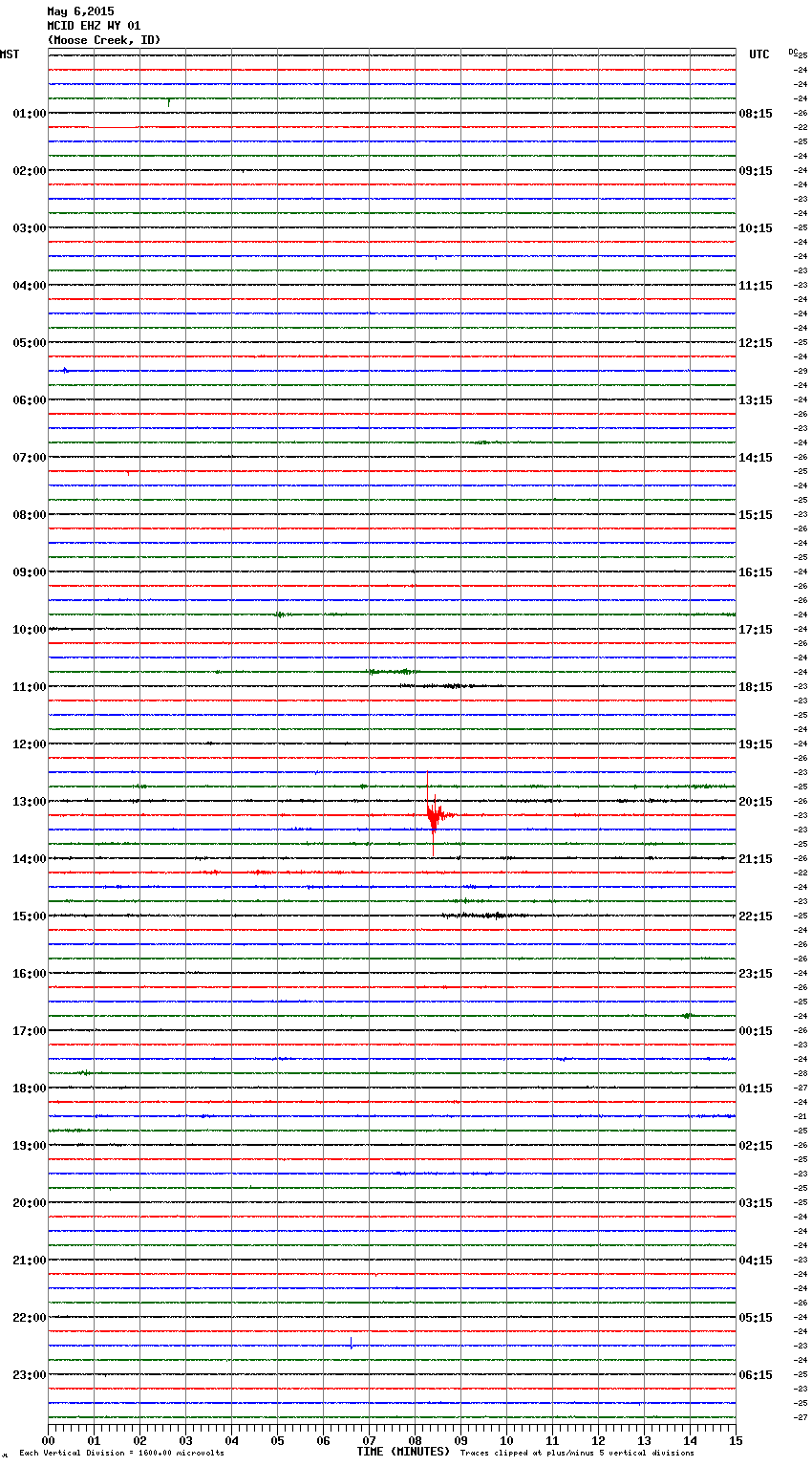Click the 12:15 UTC time label
812x1466 pixels.
coord(755,343)
